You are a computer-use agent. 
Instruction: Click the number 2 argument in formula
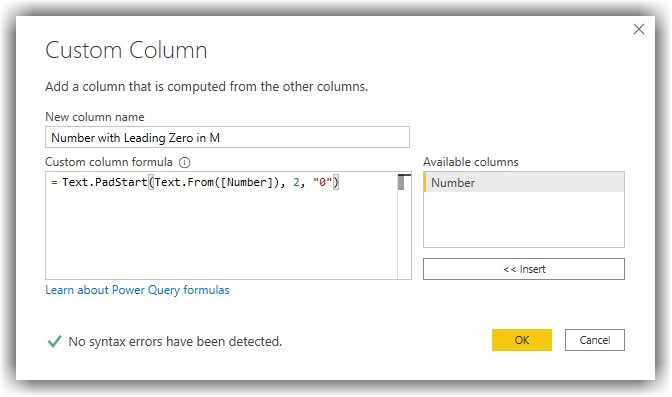point(297,182)
